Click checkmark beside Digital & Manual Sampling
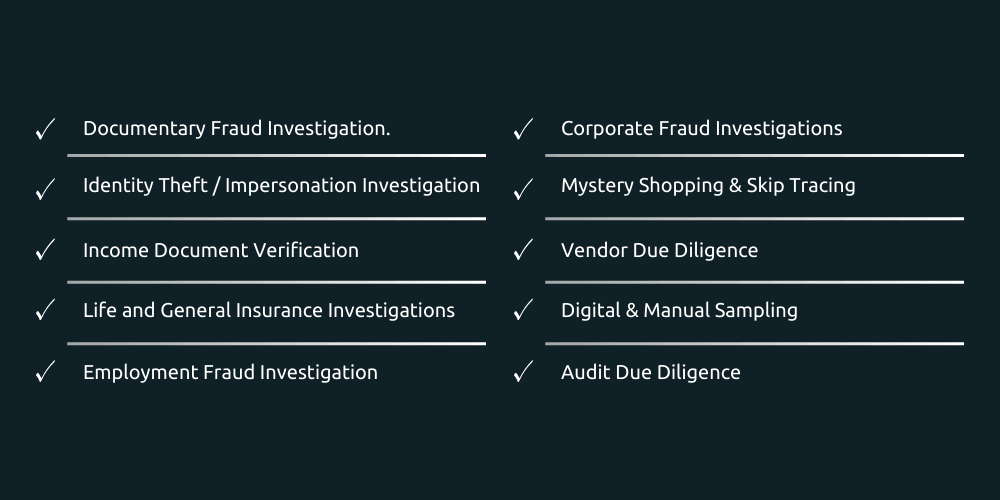This screenshot has width=1000, height=500. [x=523, y=311]
